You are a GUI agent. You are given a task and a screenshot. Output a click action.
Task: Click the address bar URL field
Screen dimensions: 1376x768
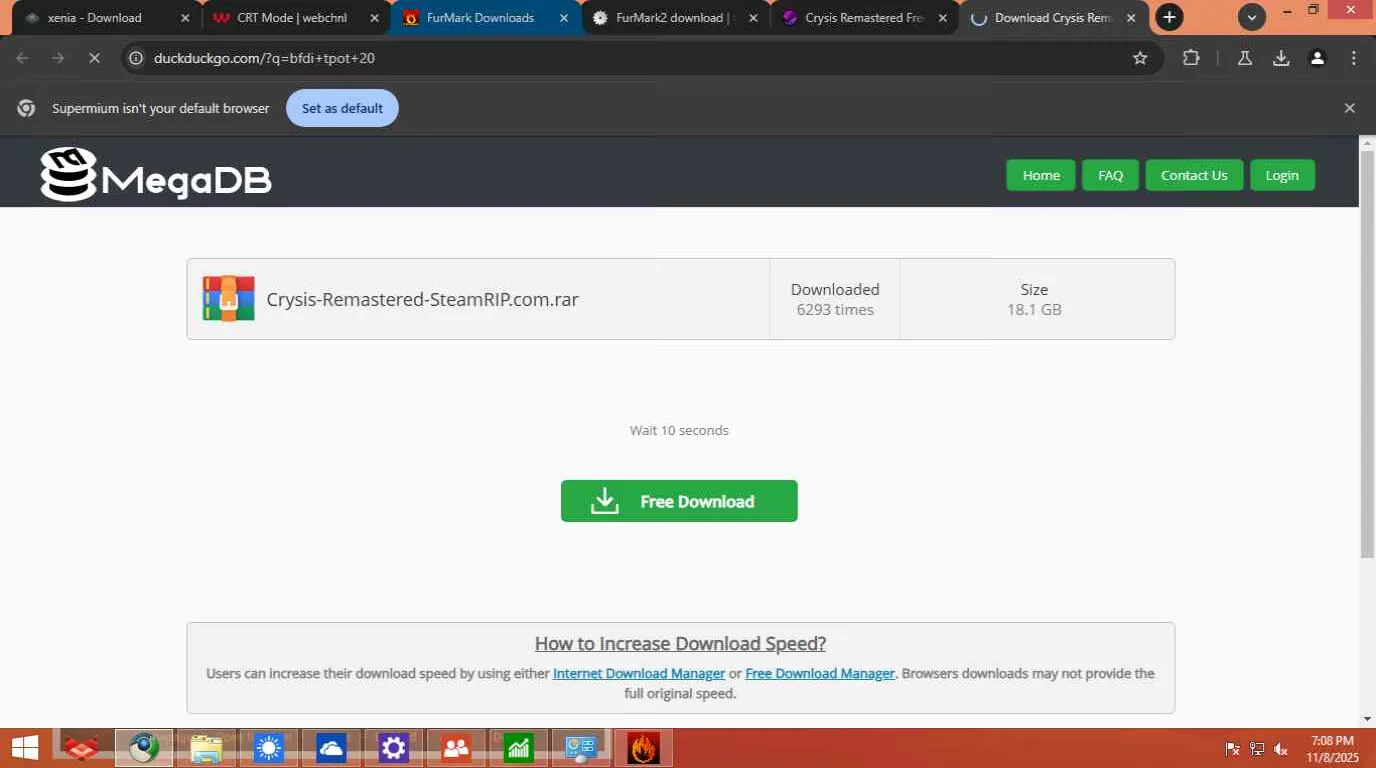coord(640,58)
